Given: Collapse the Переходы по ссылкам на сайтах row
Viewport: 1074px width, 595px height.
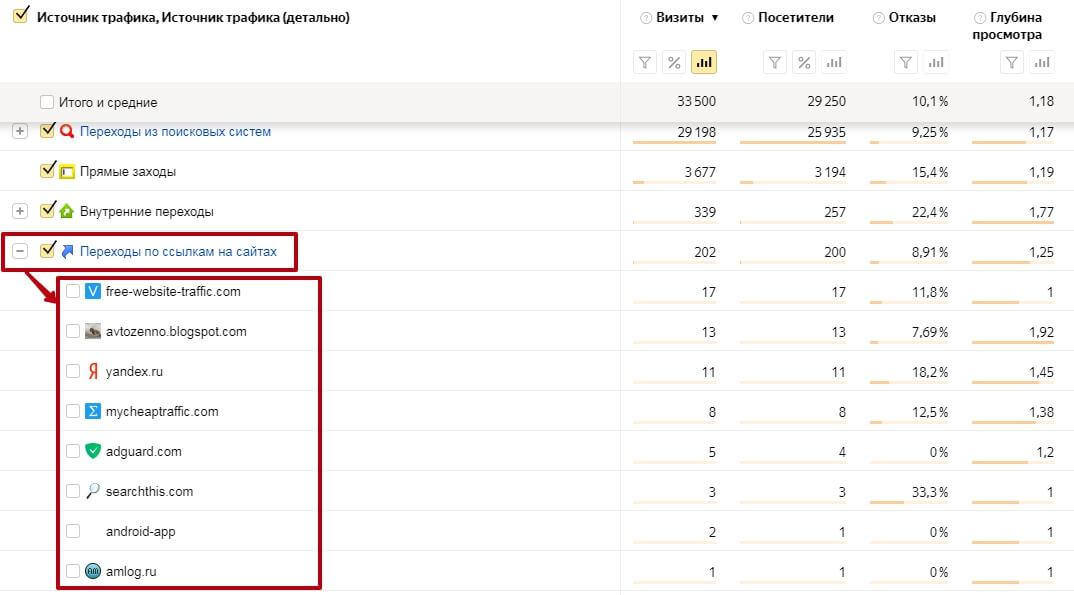Looking at the screenshot, I should coord(20,251).
